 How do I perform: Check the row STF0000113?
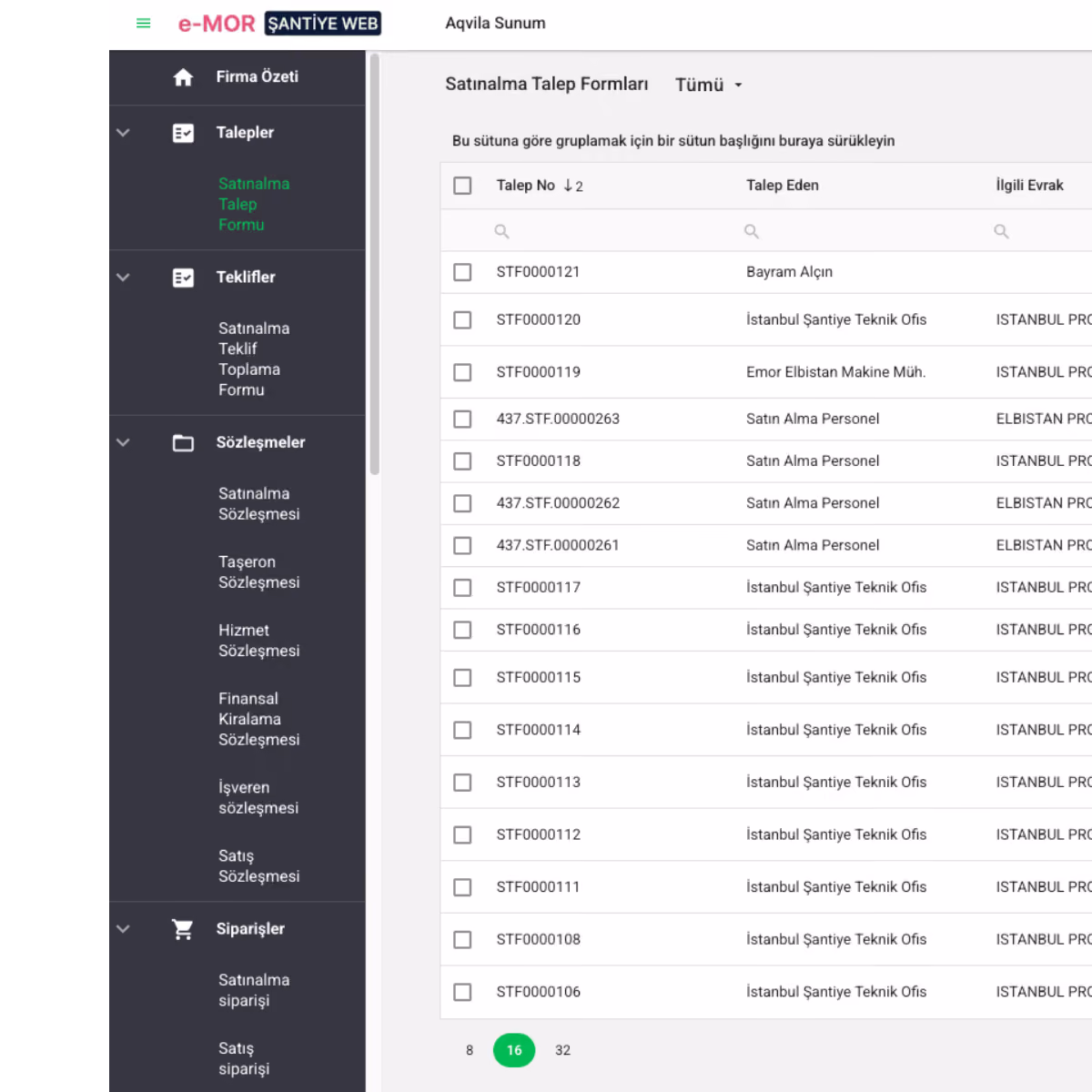(x=462, y=783)
